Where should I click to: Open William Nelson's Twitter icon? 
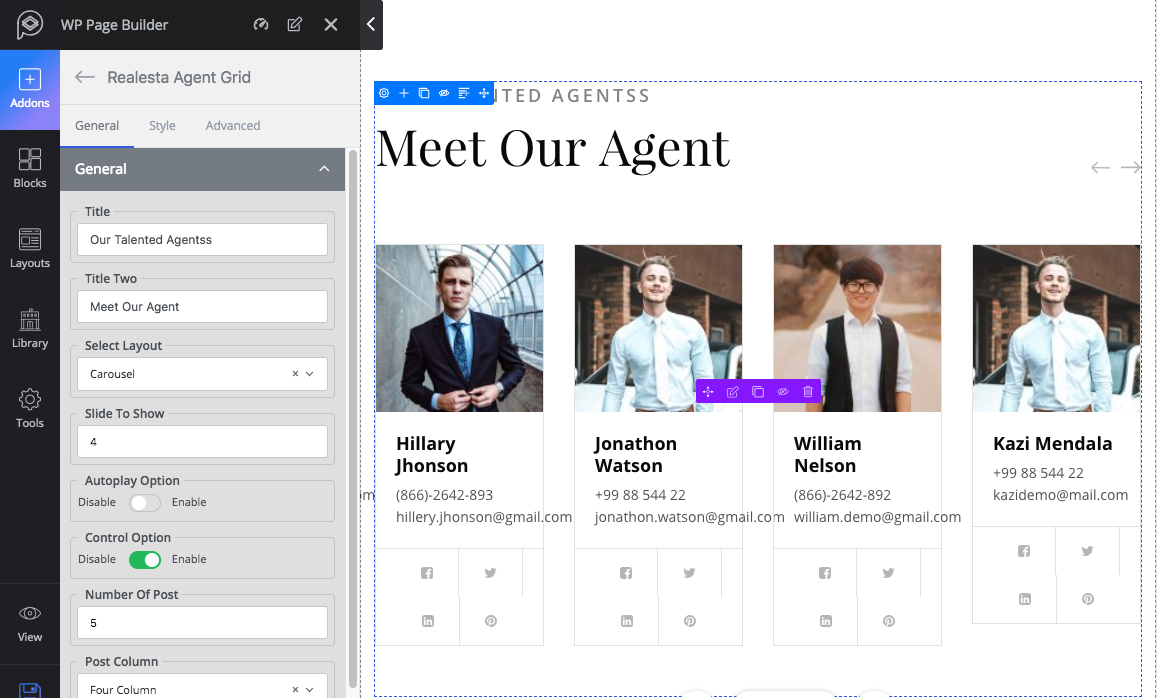coord(888,573)
